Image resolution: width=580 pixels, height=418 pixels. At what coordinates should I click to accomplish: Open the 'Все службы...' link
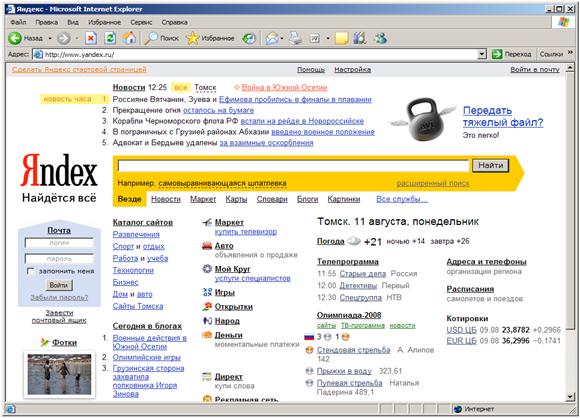pos(402,199)
